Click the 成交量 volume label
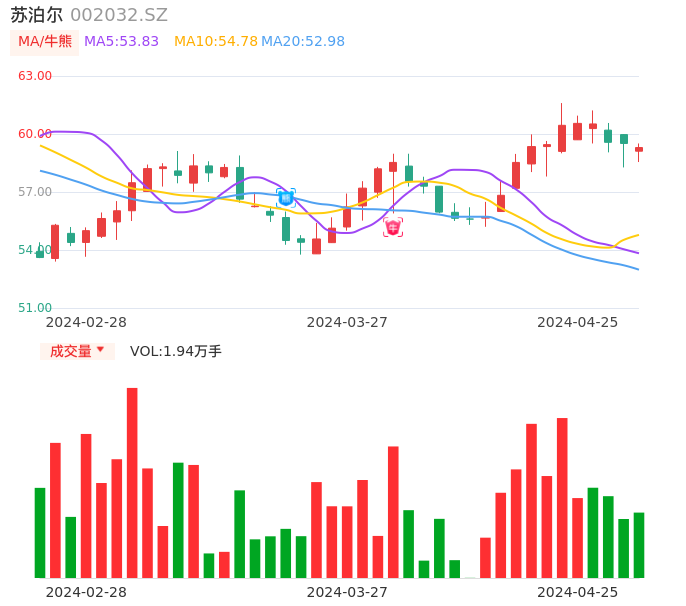The height and width of the screenshot is (606, 686). click(70, 351)
